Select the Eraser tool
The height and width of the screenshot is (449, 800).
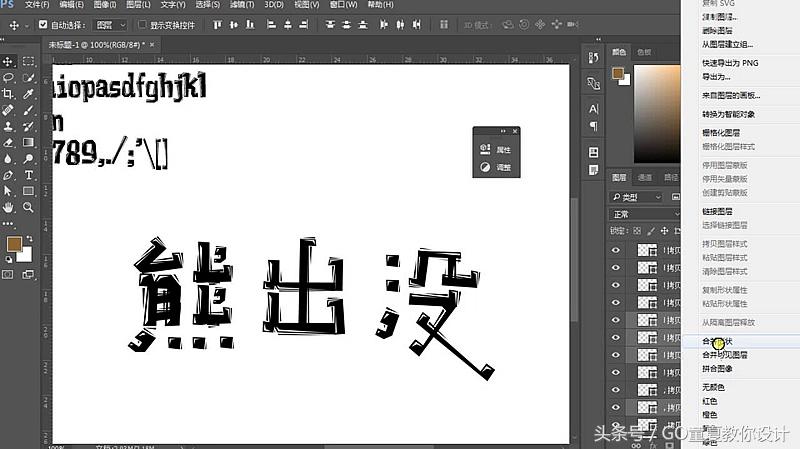pos(8,142)
